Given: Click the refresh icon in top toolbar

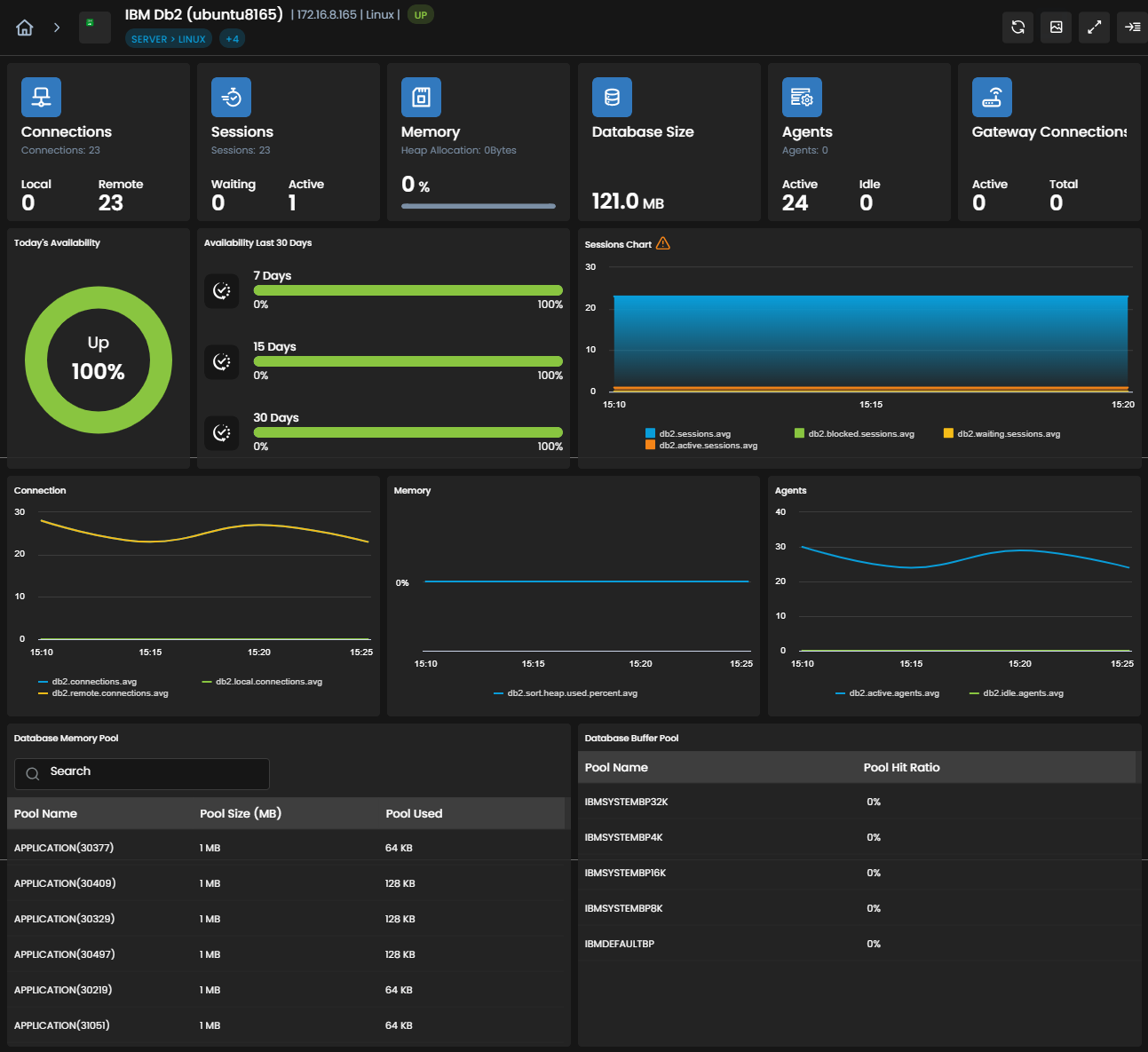Looking at the screenshot, I should click(1018, 28).
